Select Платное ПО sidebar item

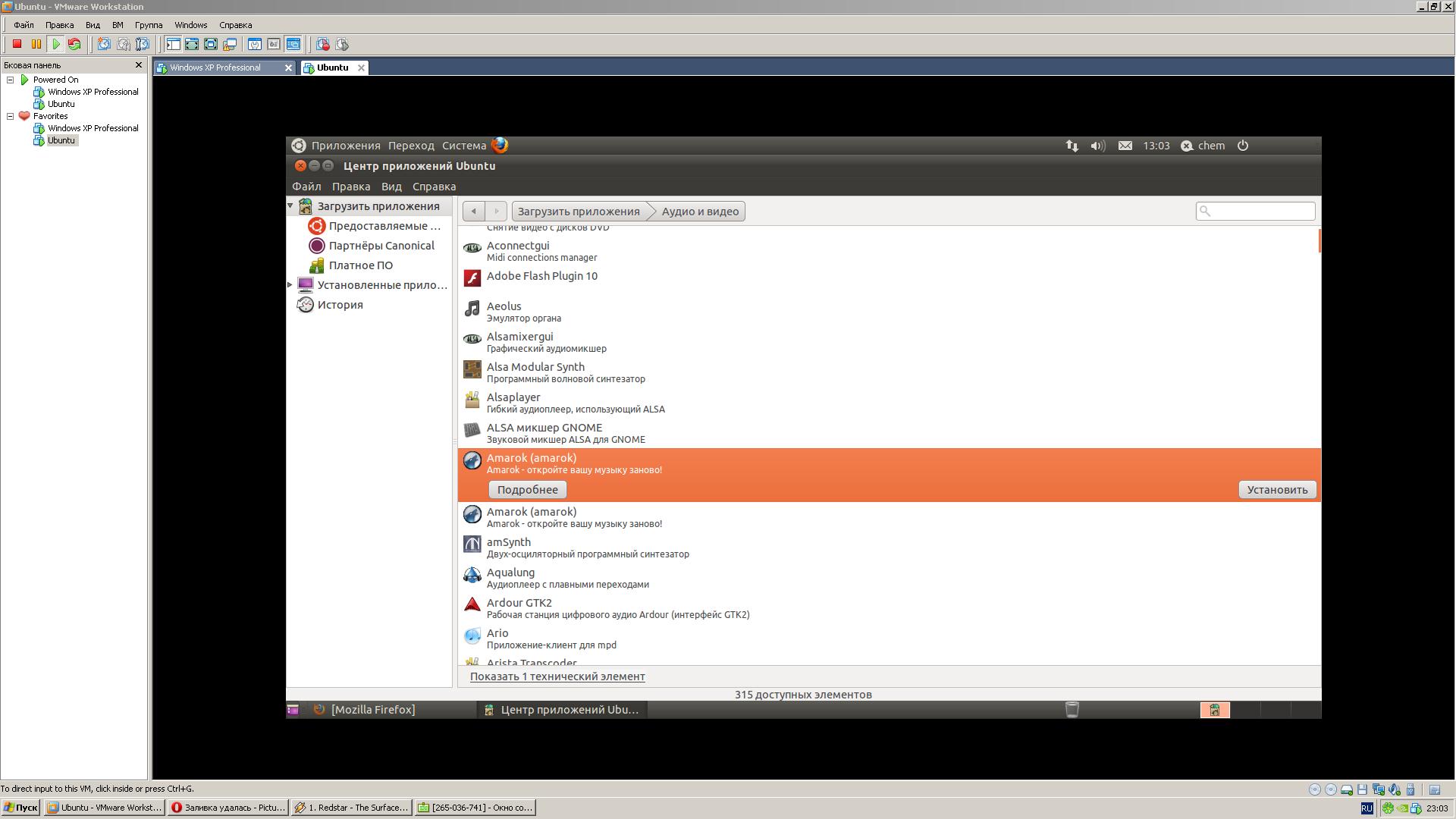click(x=351, y=265)
